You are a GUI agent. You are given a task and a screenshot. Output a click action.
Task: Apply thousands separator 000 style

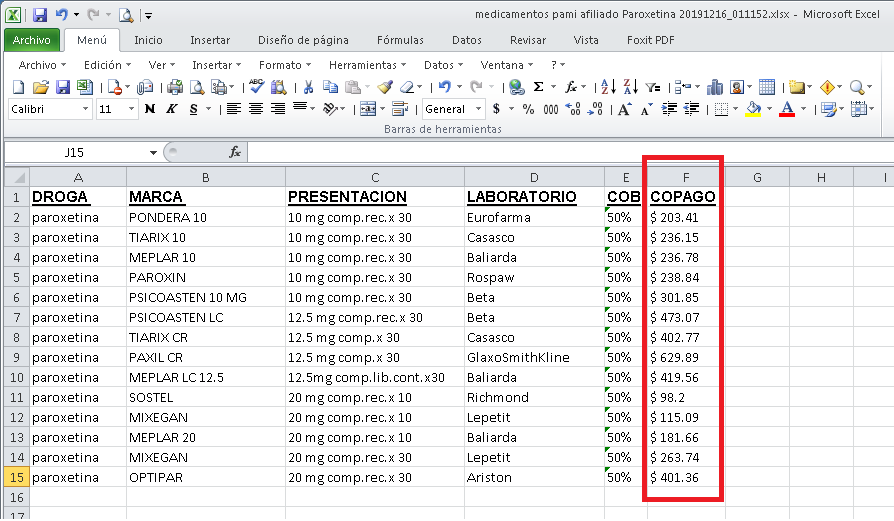pyautogui.click(x=551, y=109)
